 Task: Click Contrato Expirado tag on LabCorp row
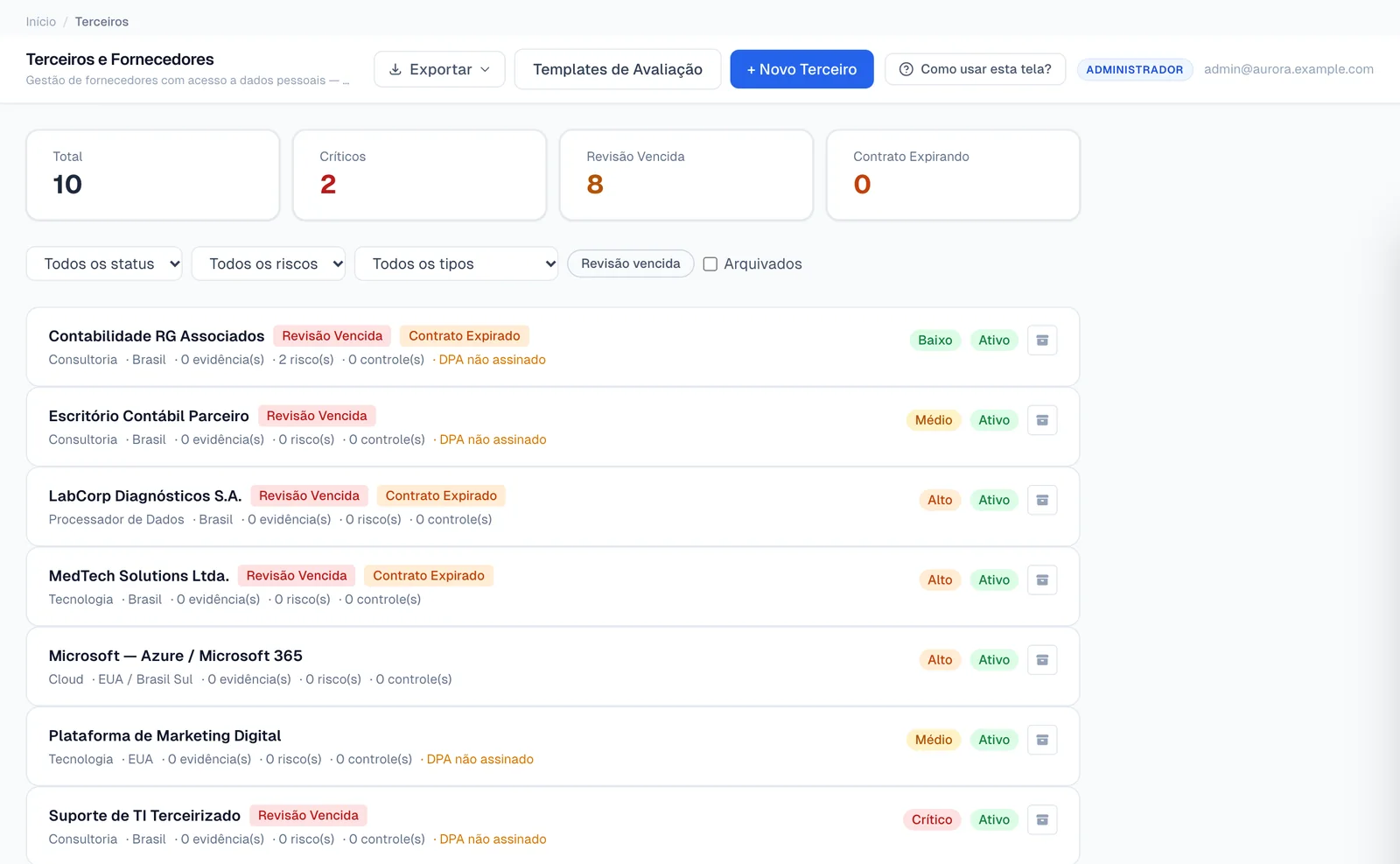pos(441,495)
